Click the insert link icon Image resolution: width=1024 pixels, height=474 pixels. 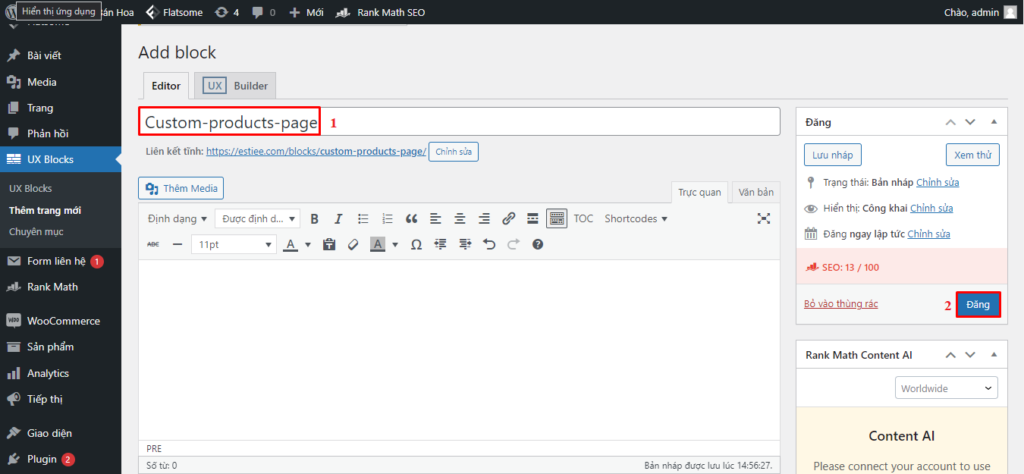pos(508,219)
